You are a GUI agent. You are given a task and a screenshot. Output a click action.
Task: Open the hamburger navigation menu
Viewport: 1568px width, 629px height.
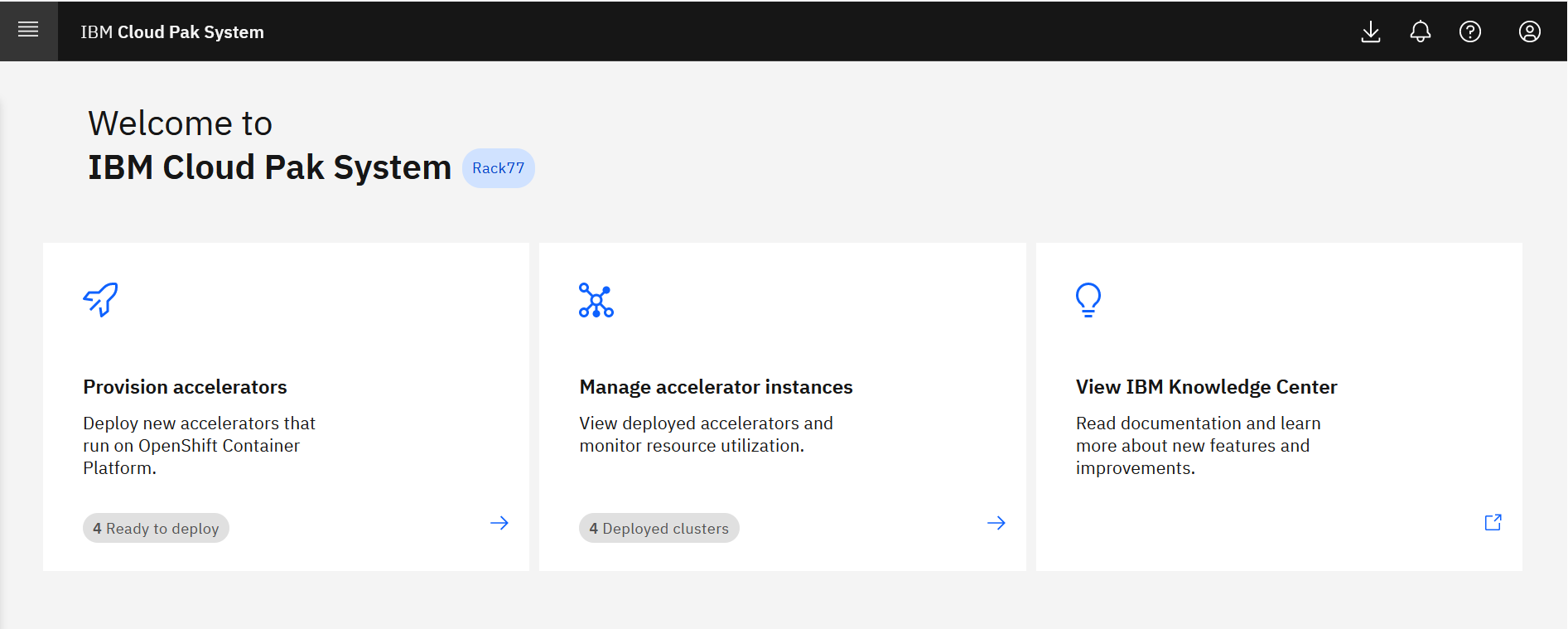[28, 31]
